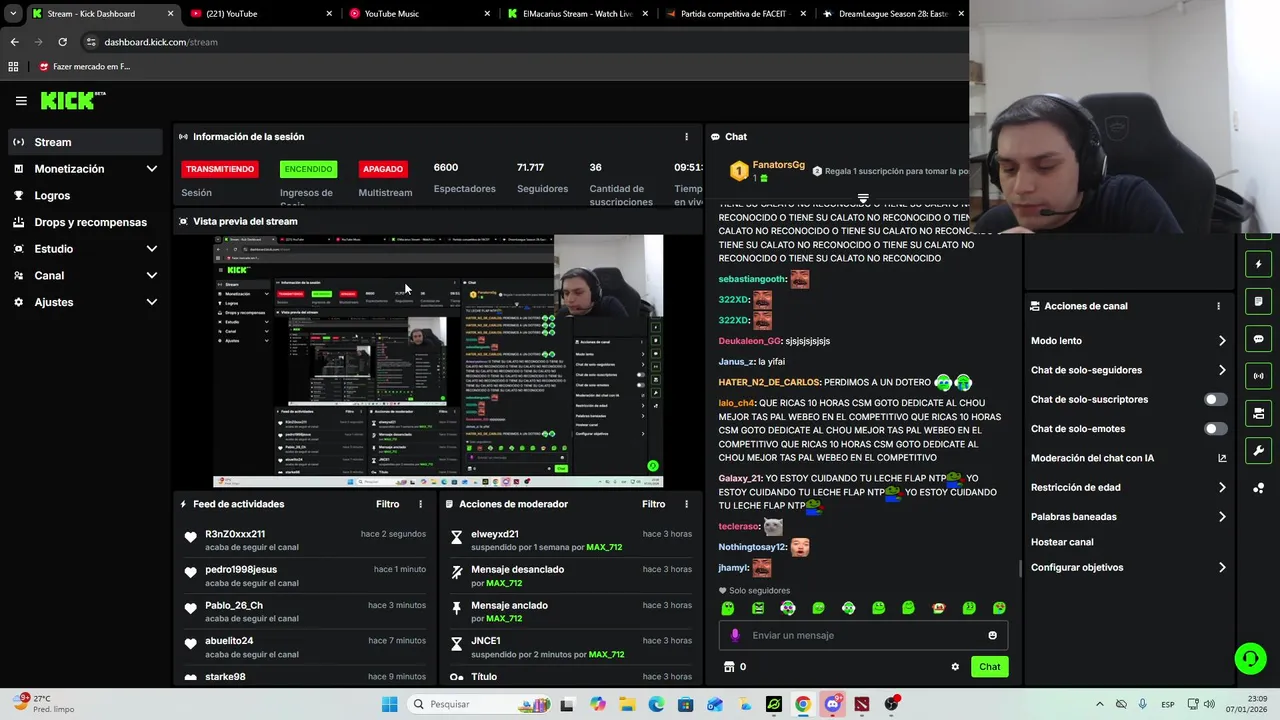Select Stream in the sidebar
This screenshot has height=720, width=1280.
[85, 142]
